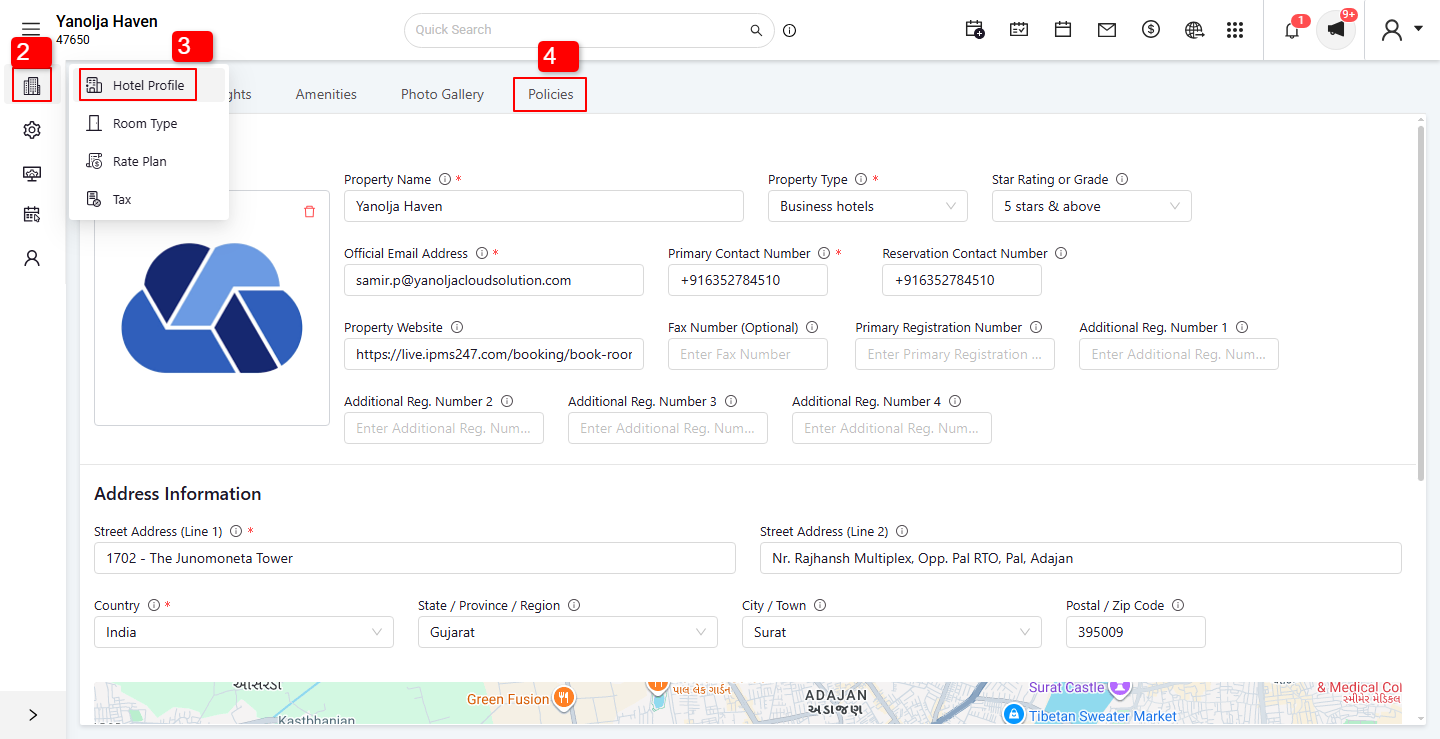Viewport: 1440px width, 739px height.
Task: Click the calendar-with-plus icon in the top bar
Action: click(974, 30)
